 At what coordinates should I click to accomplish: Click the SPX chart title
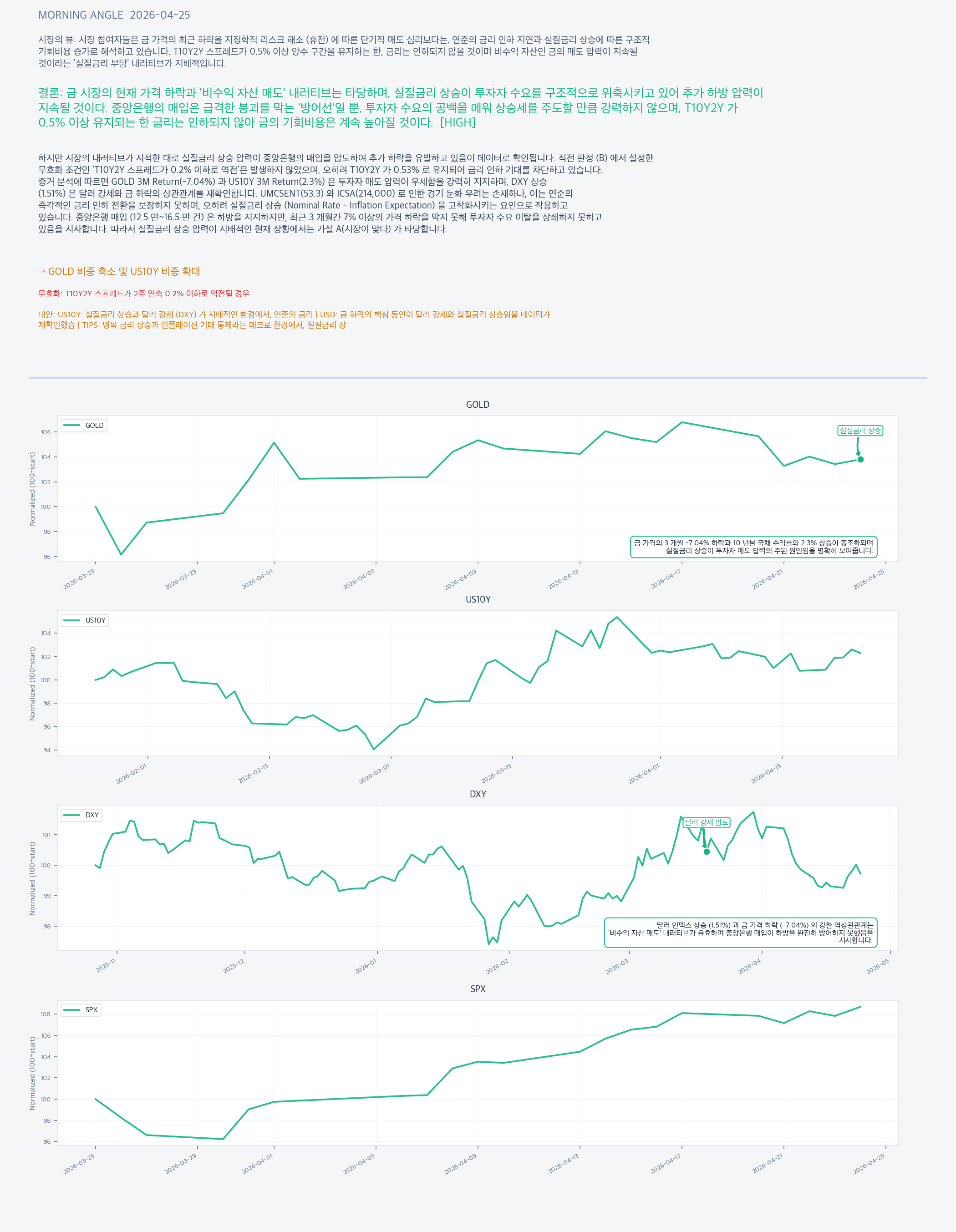point(478,989)
